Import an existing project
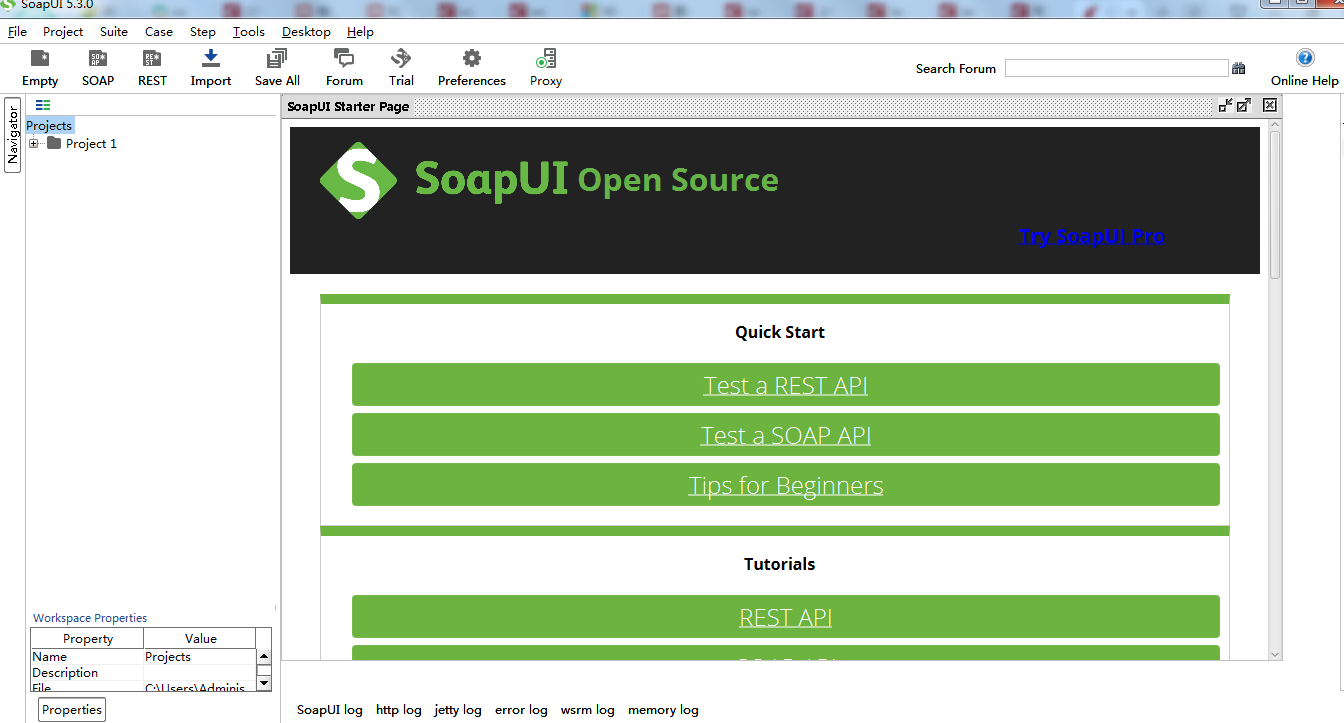The height and width of the screenshot is (723, 1344). coord(211,68)
